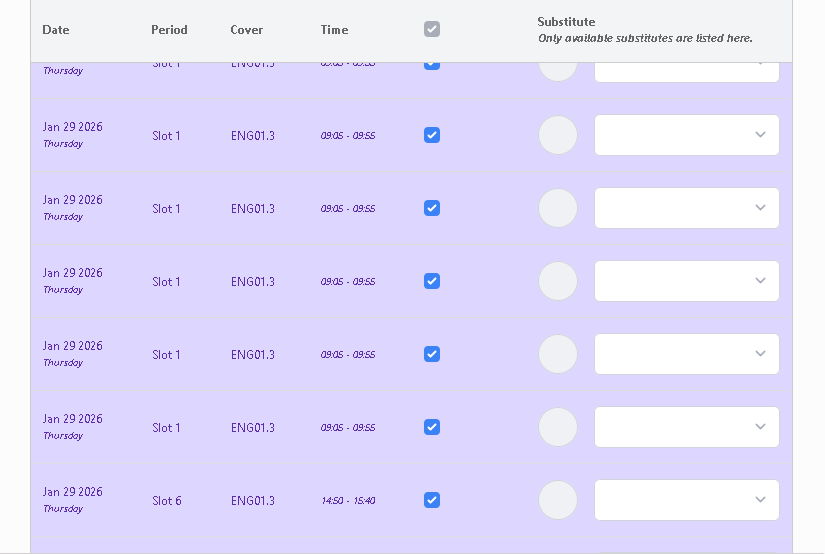Viewport: 825px width, 554px height.
Task: Uncheck the Slot 6 row checkbox
Action: [432, 500]
